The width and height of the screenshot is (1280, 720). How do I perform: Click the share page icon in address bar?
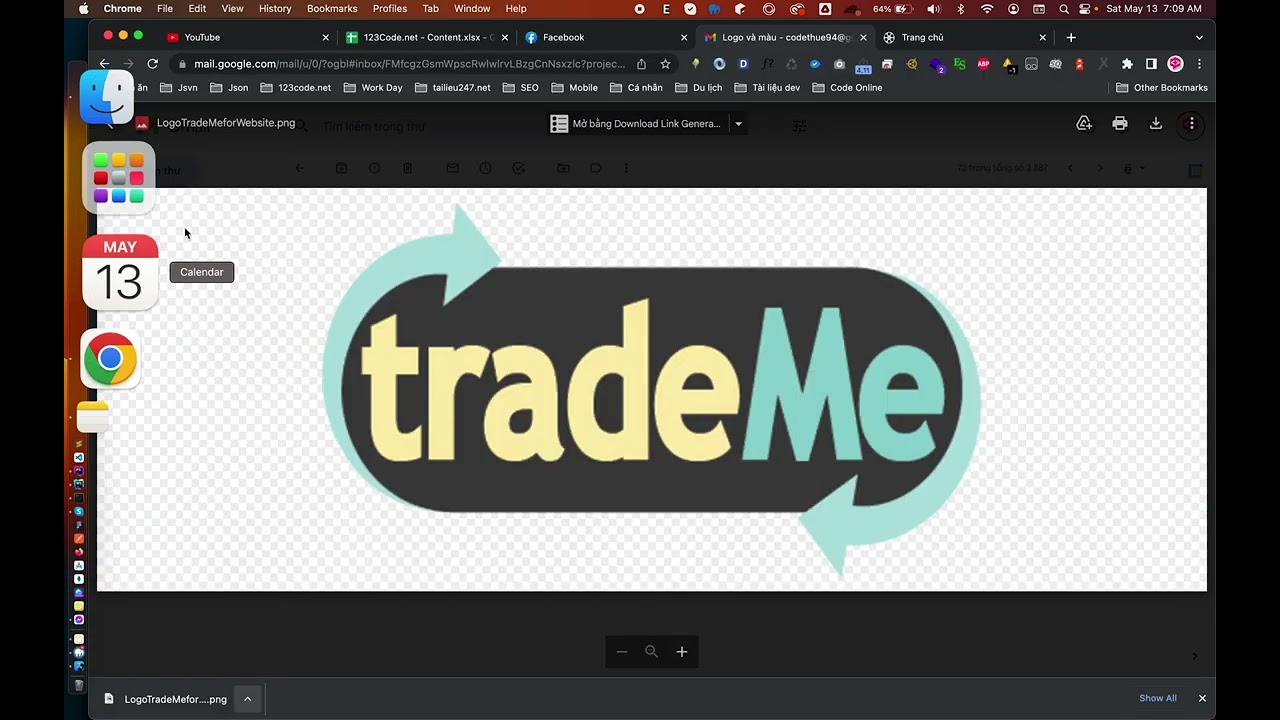click(641, 63)
